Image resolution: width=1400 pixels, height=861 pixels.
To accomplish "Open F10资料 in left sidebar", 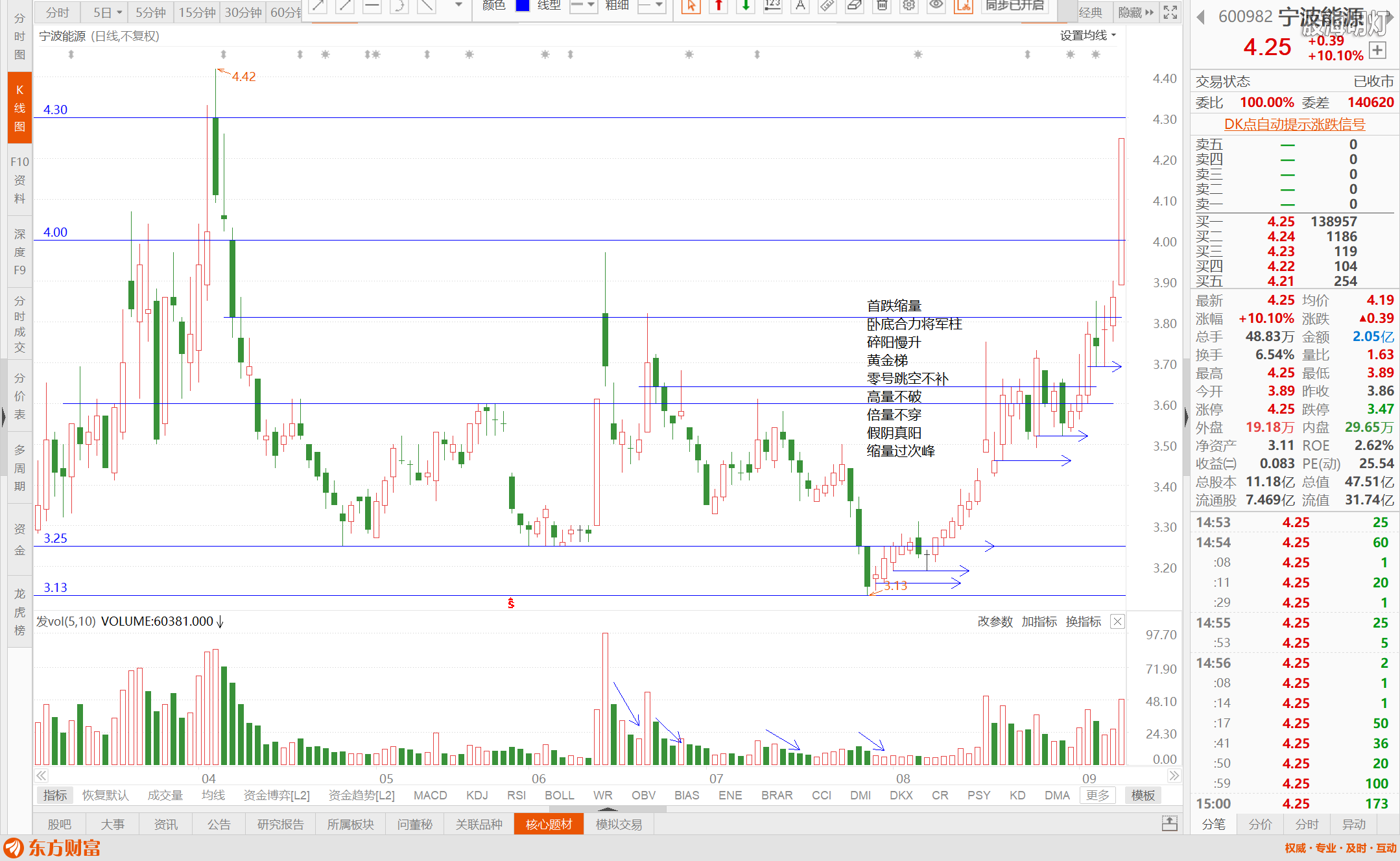I will coord(19,180).
